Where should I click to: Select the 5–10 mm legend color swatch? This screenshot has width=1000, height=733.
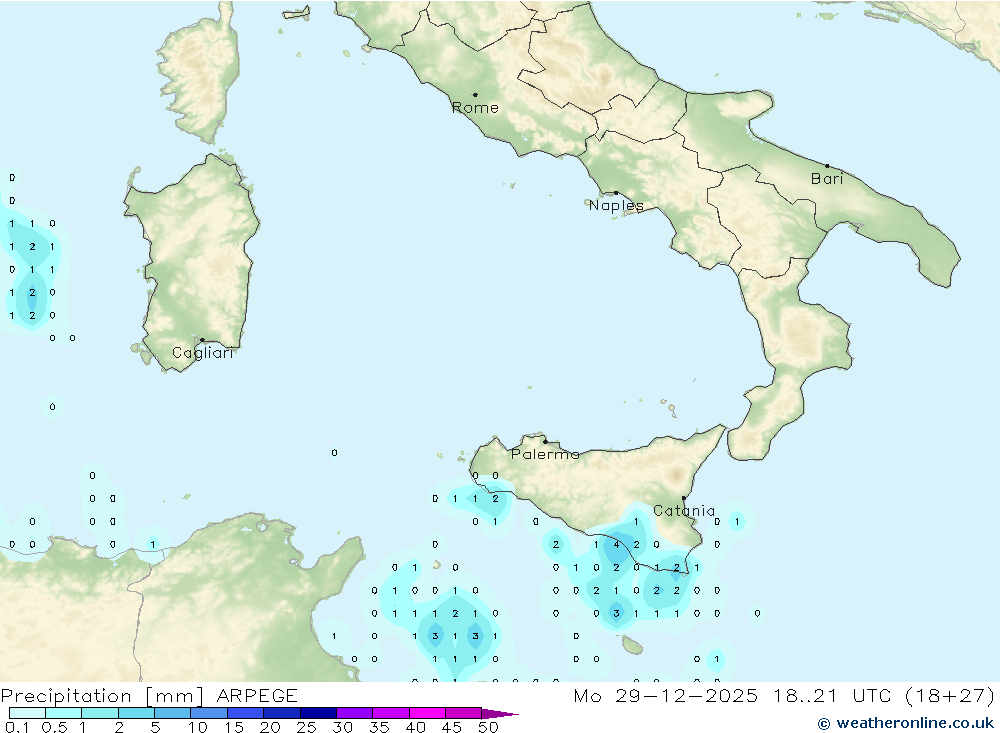pyautogui.click(x=173, y=713)
